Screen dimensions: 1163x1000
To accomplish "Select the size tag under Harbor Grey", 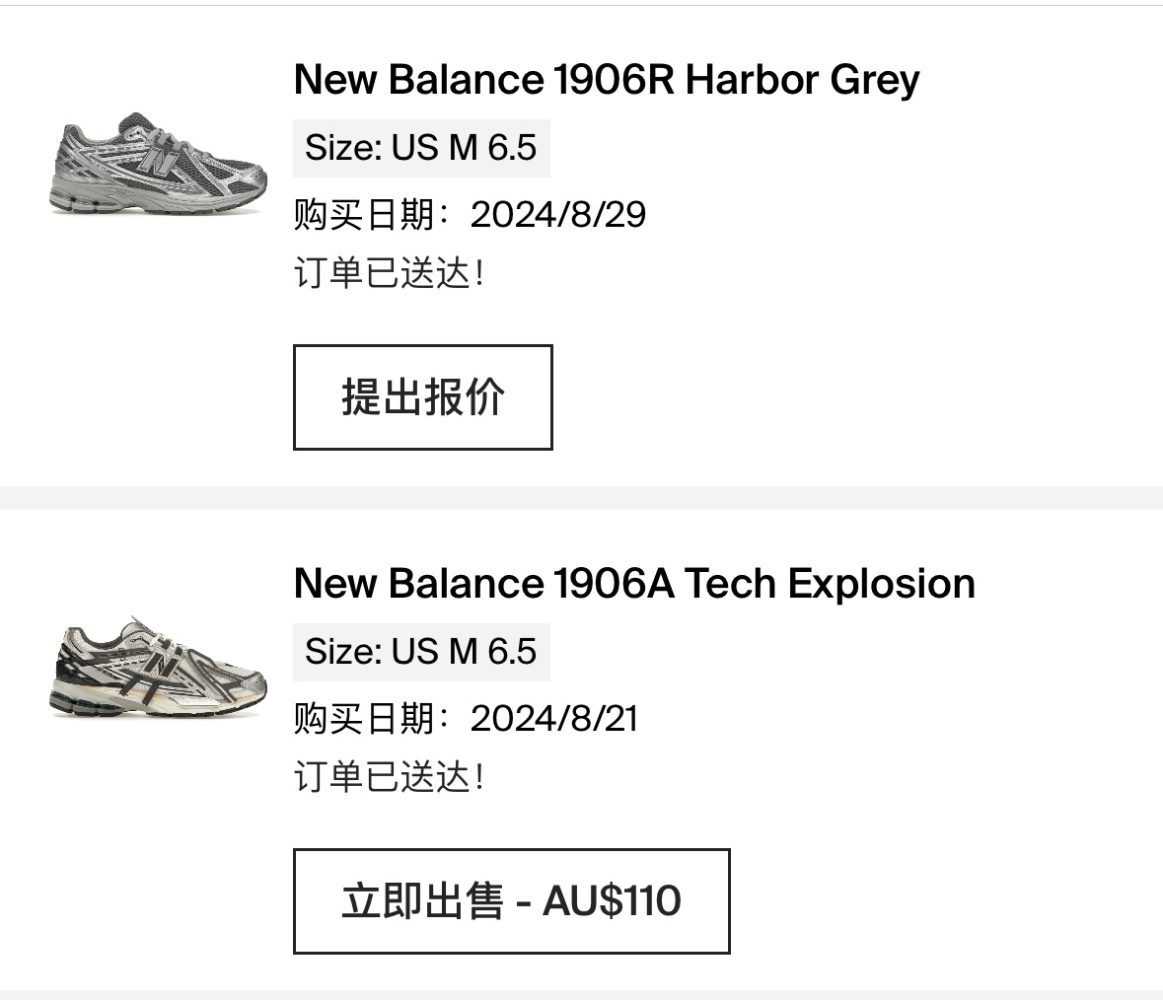I will pos(421,148).
